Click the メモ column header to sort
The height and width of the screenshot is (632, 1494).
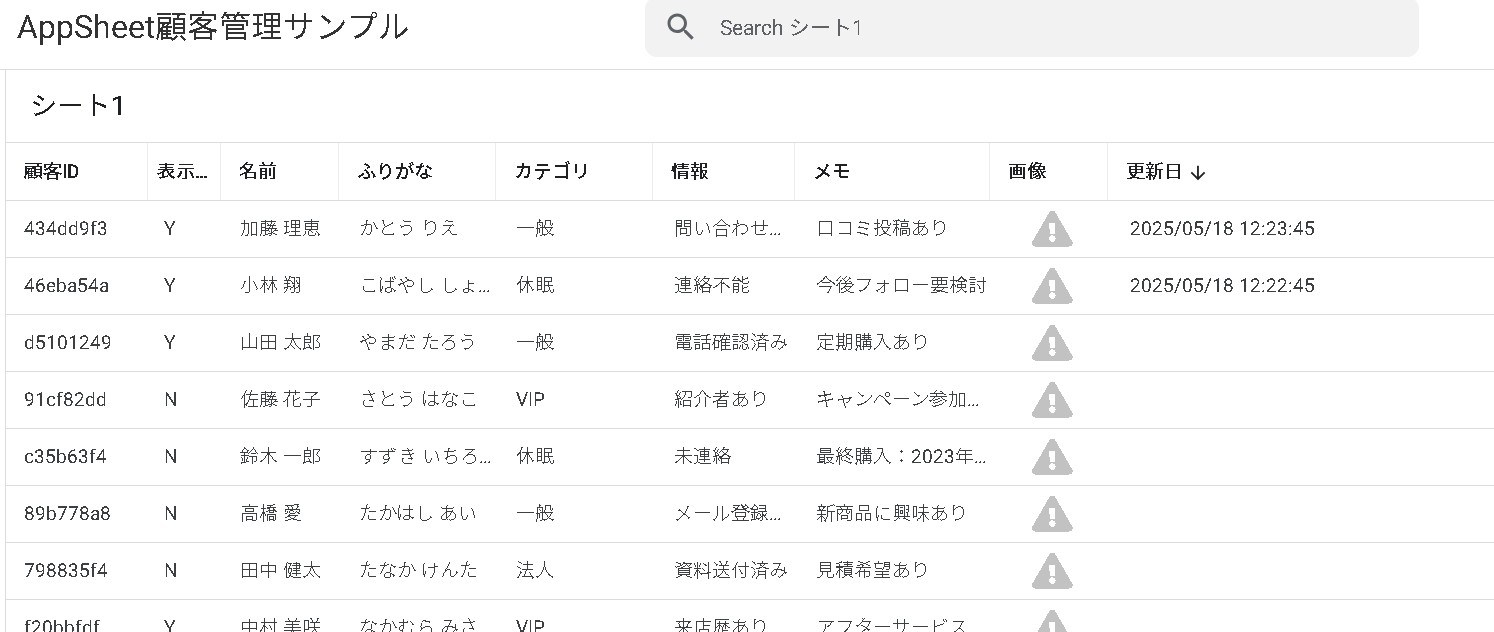point(830,171)
